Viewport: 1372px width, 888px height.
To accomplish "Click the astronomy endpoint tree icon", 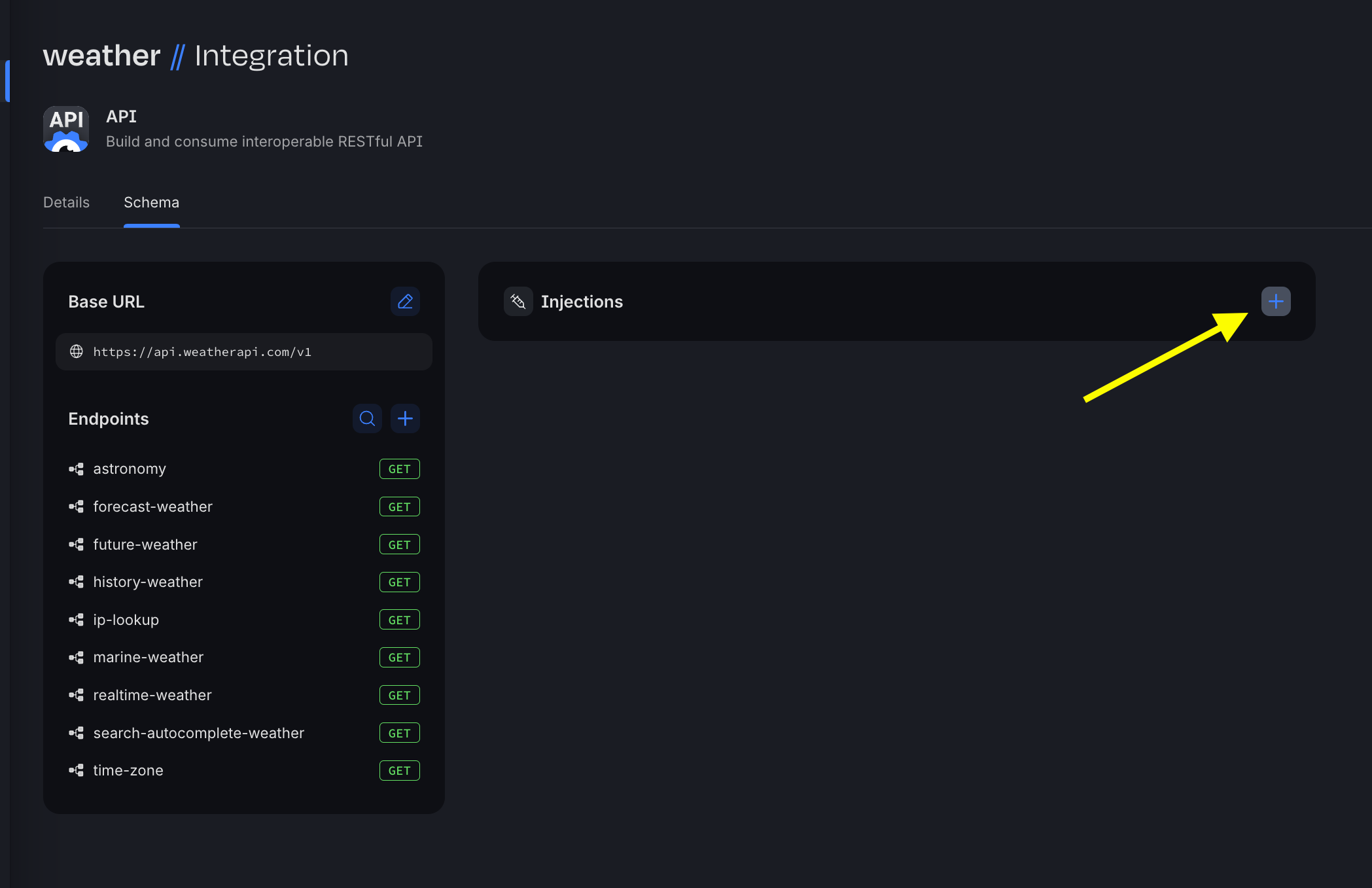I will click(77, 469).
